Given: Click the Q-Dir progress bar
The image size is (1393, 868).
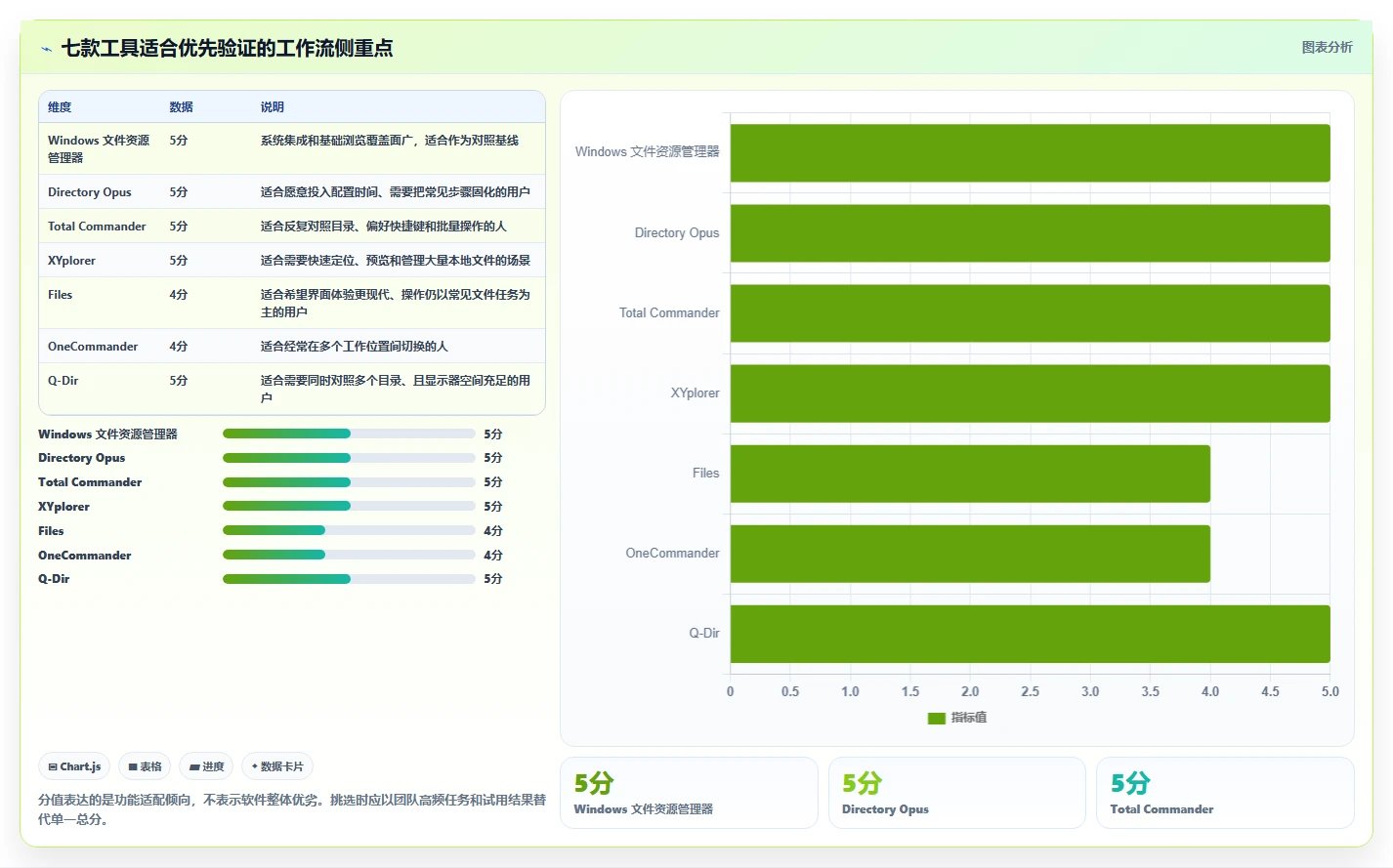Looking at the screenshot, I should (349, 579).
